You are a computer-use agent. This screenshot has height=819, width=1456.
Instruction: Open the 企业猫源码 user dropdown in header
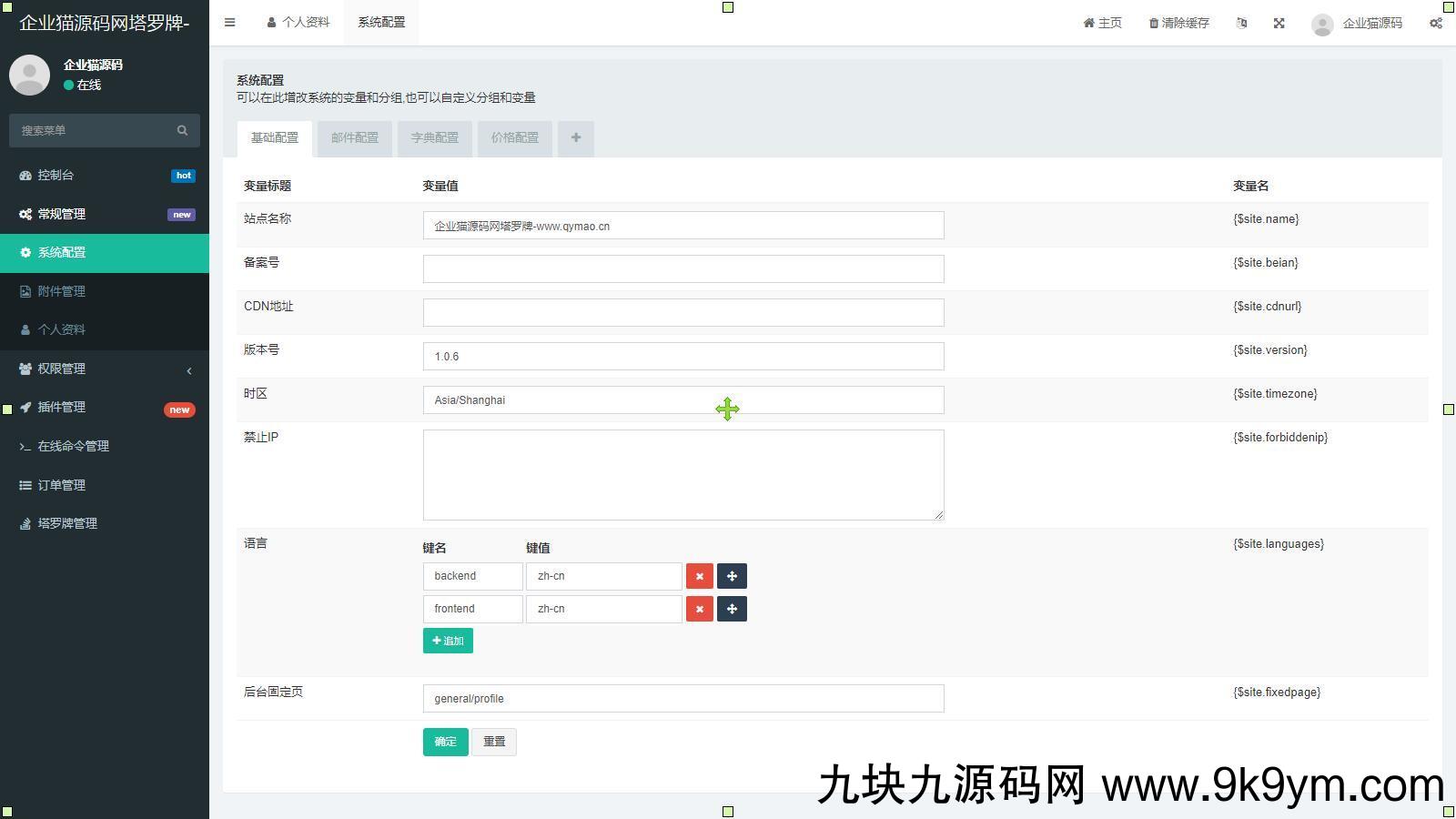pyautogui.click(x=1357, y=24)
